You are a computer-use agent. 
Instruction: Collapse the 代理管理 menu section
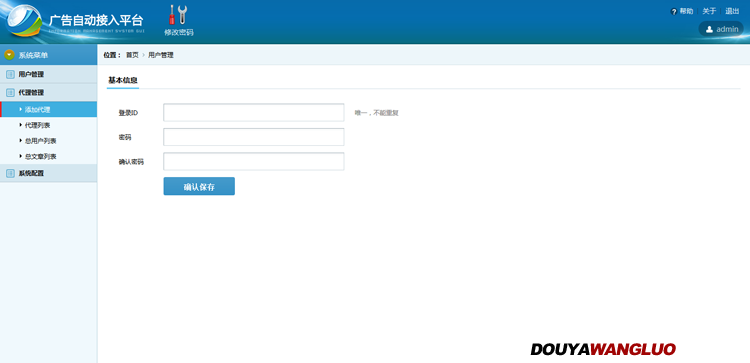click(x=48, y=93)
